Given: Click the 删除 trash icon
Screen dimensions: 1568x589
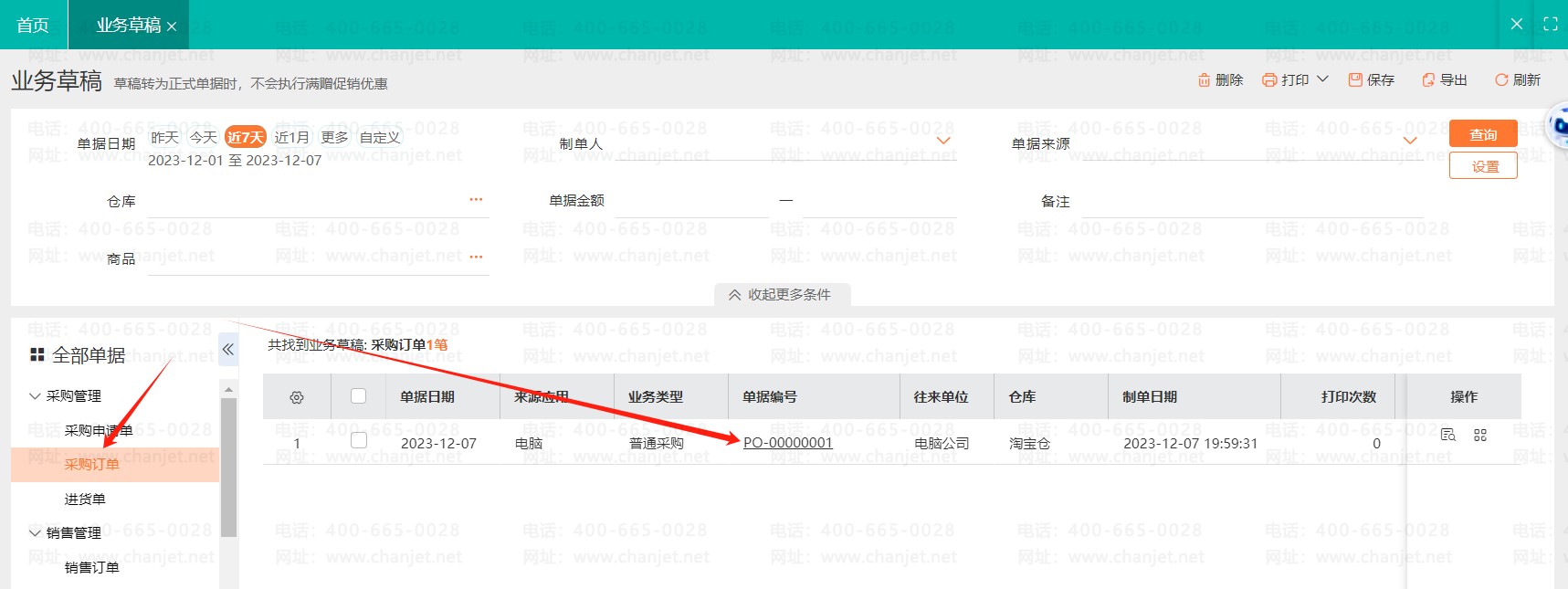Looking at the screenshot, I should (x=1204, y=80).
